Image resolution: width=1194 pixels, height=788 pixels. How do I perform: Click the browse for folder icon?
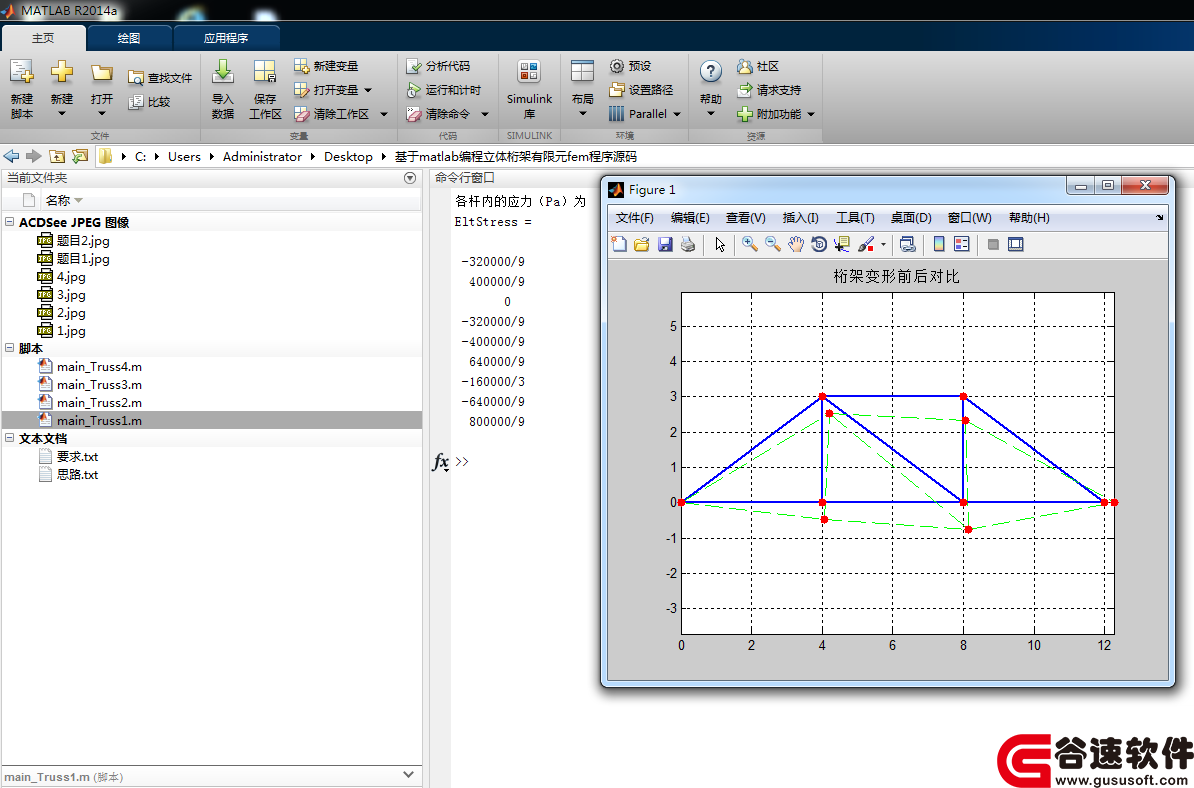tap(80, 156)
